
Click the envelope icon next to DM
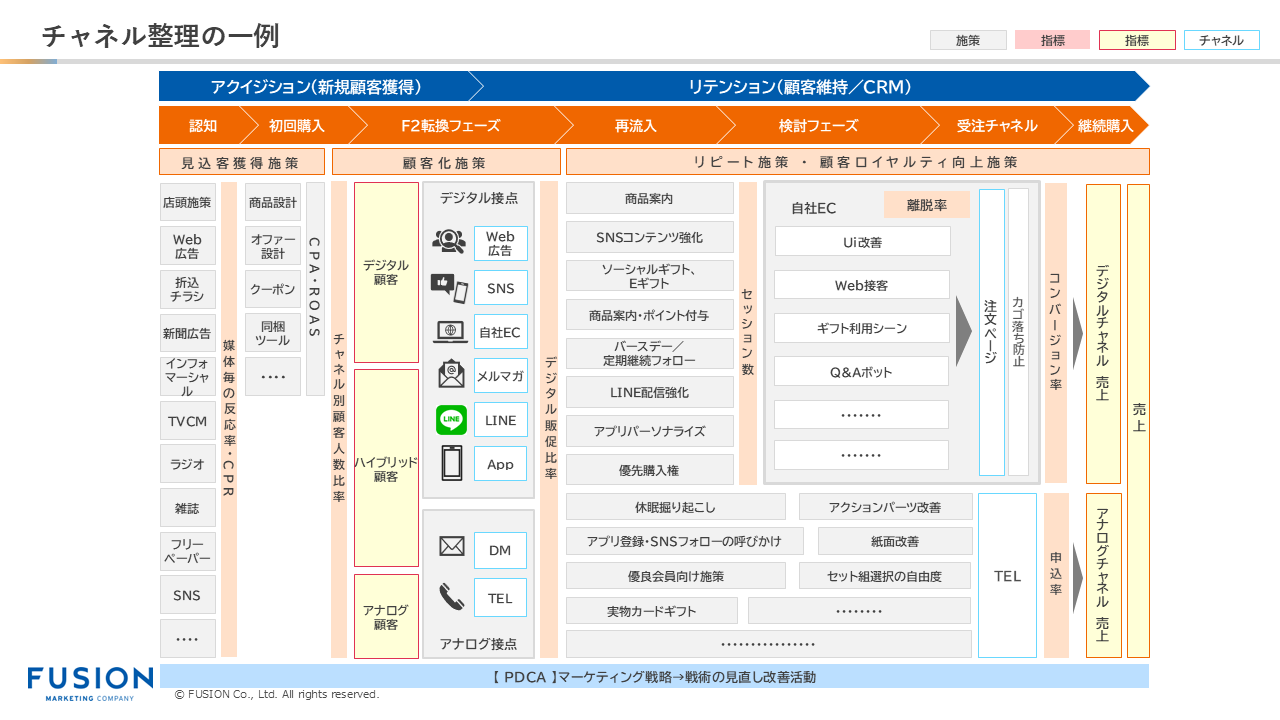pos(452,546)
